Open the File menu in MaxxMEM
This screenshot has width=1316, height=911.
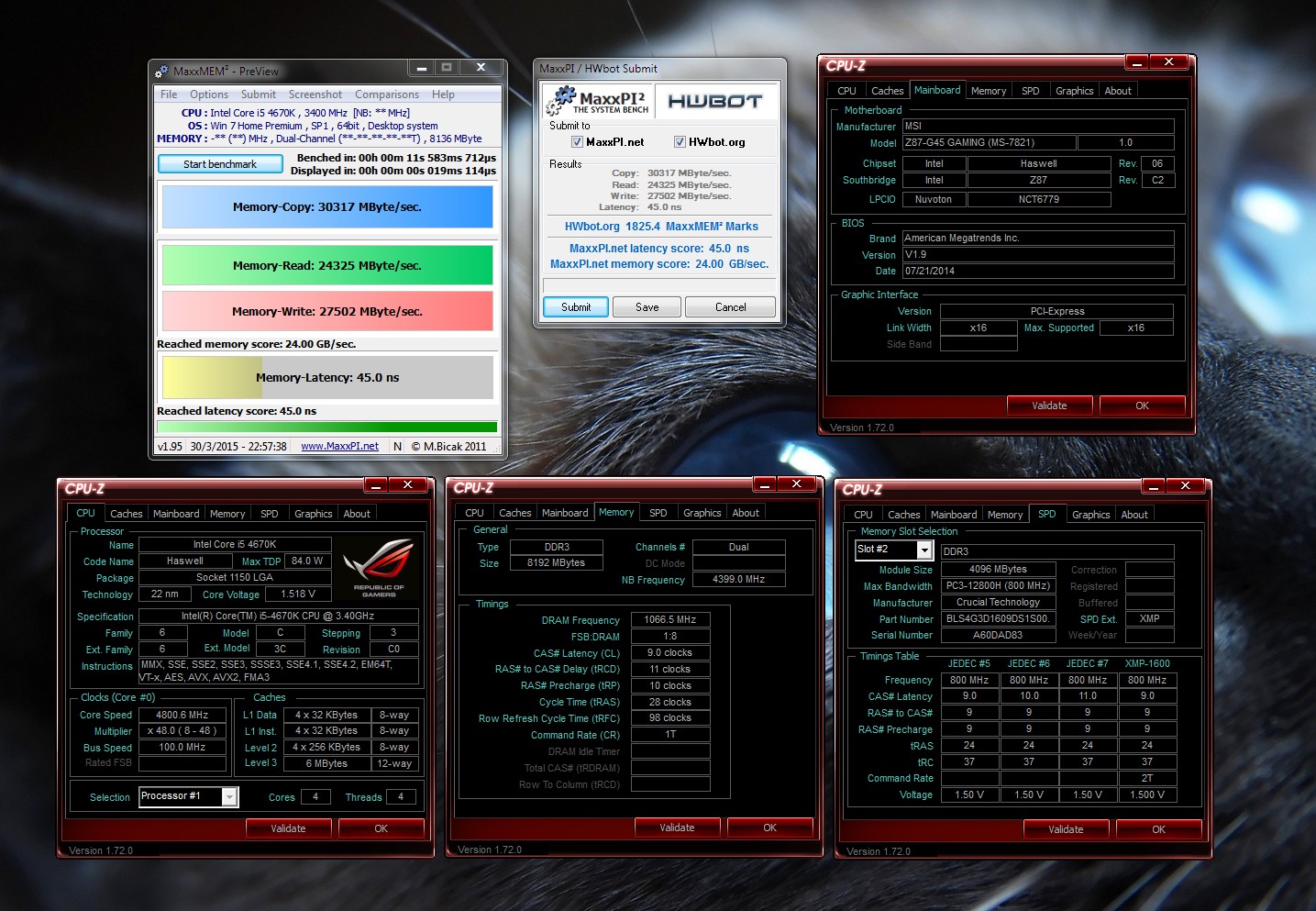pyautogui.click(x=169, y=94)
